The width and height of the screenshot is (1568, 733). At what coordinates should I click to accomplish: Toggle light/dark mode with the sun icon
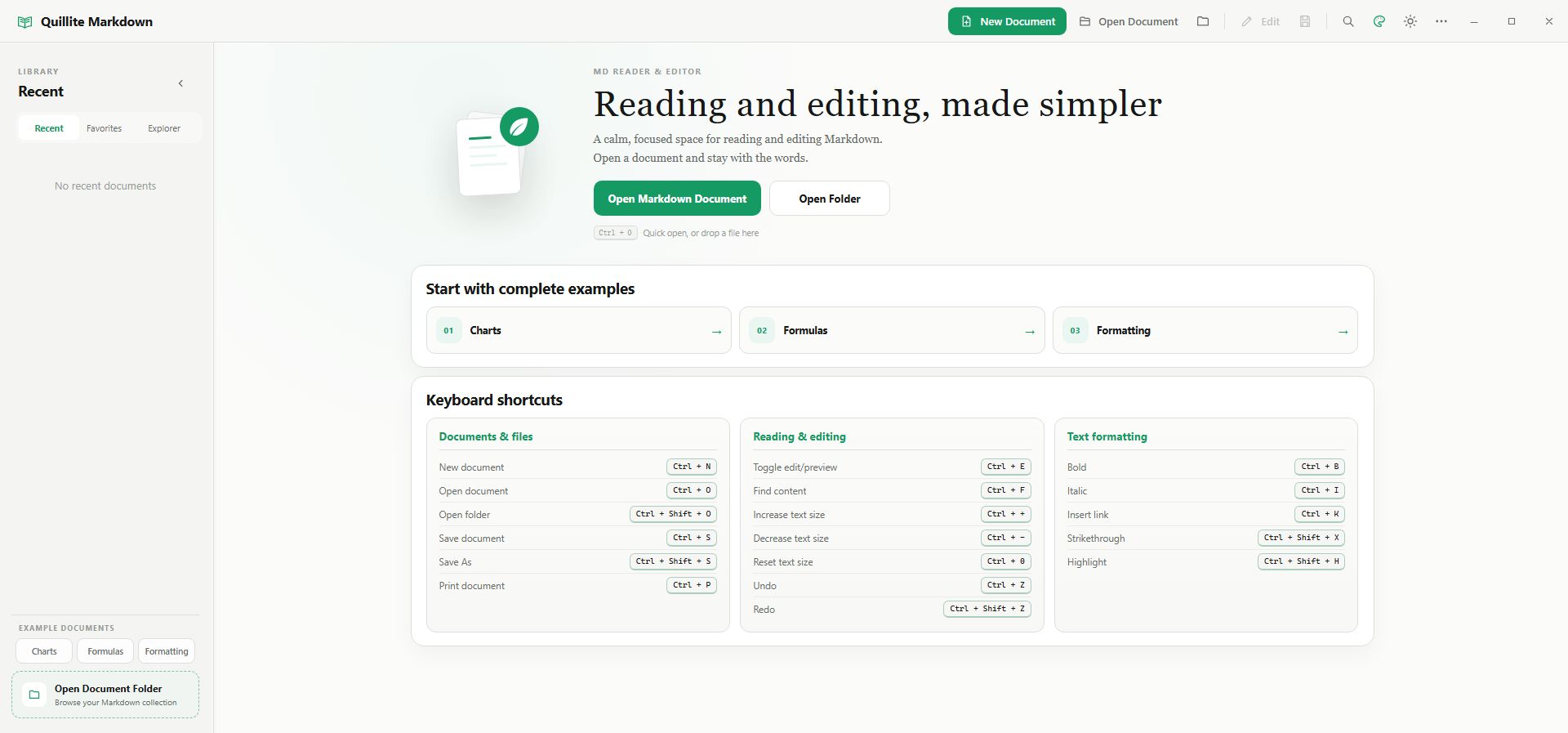coord(1410,21)
